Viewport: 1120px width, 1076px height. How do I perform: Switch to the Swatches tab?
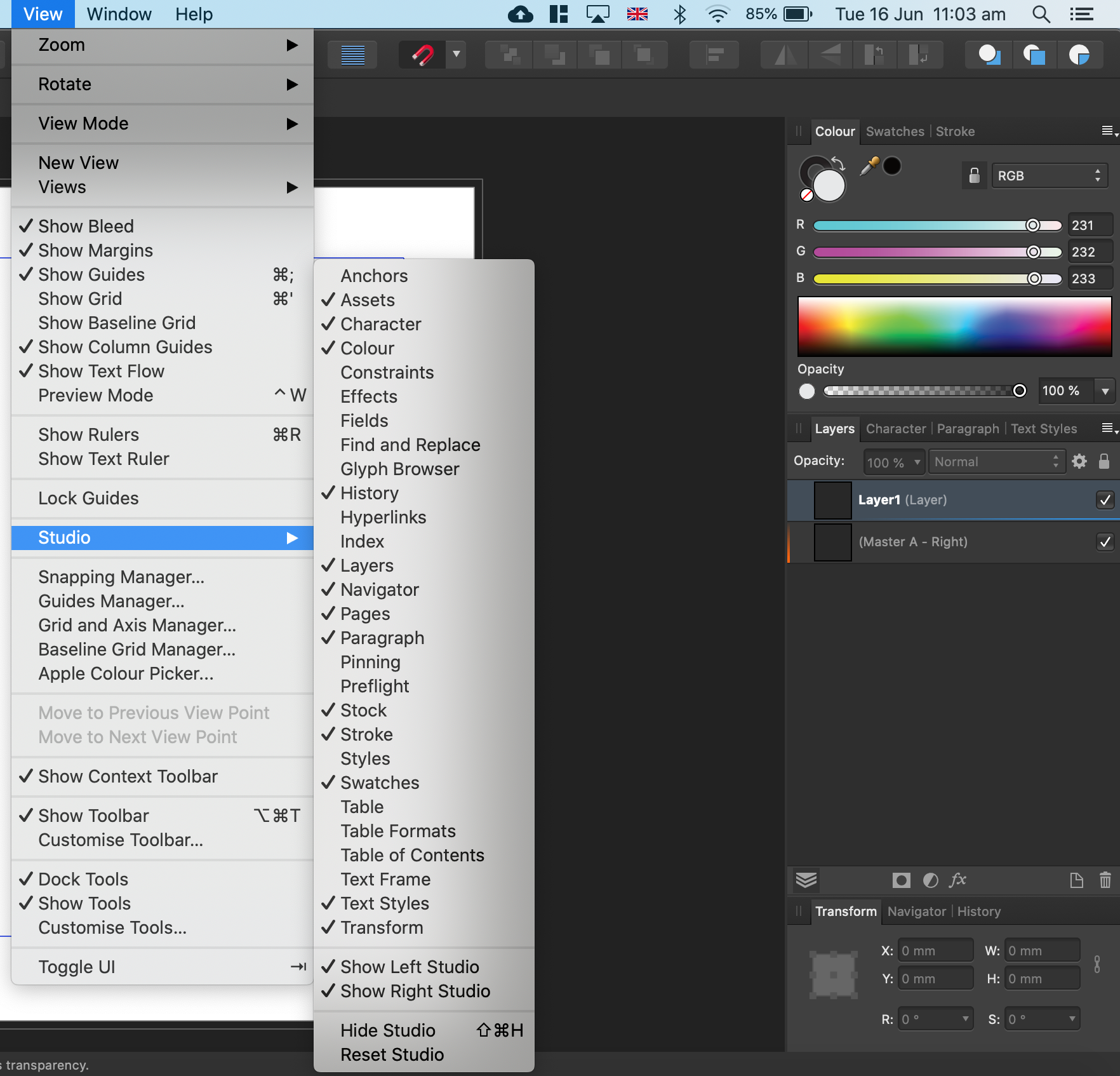click(895, 131)
